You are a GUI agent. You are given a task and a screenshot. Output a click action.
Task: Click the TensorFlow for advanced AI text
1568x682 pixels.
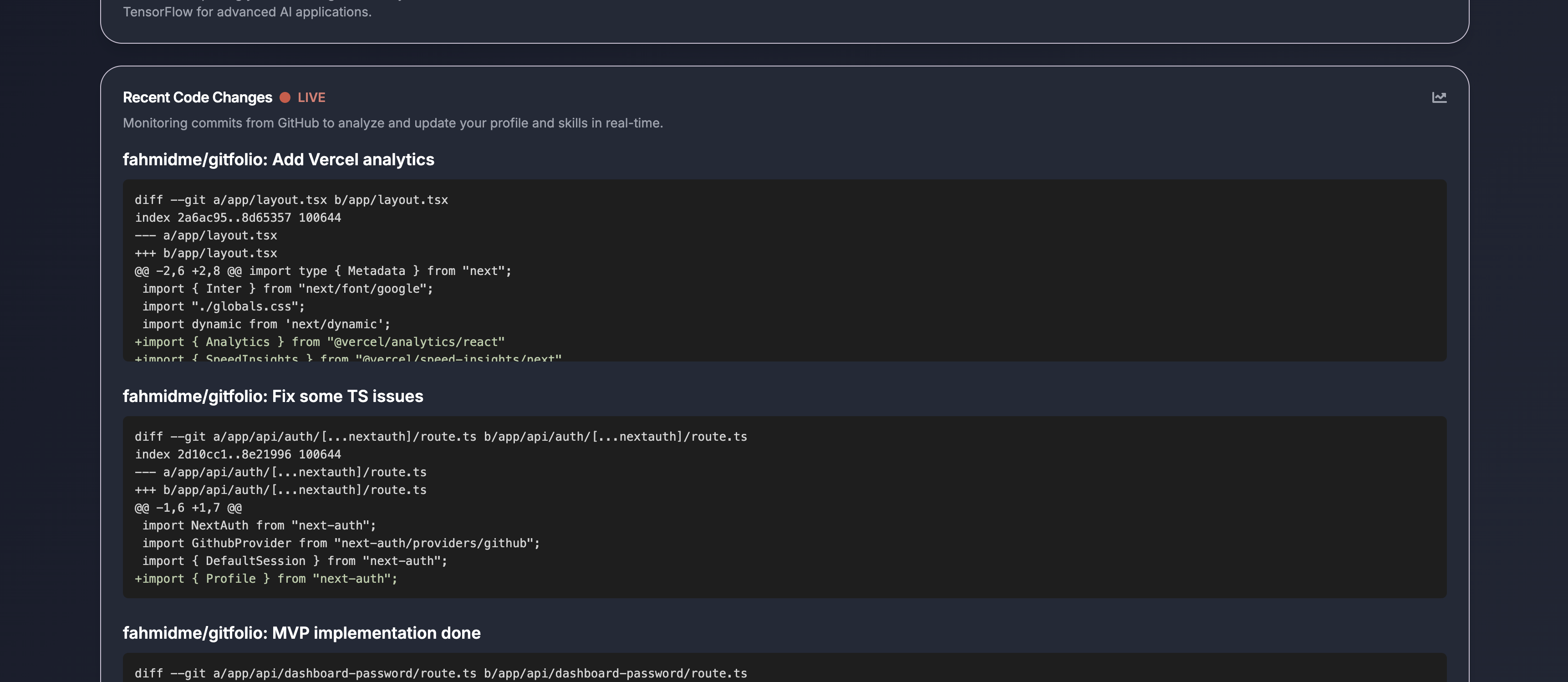[246, 12]
